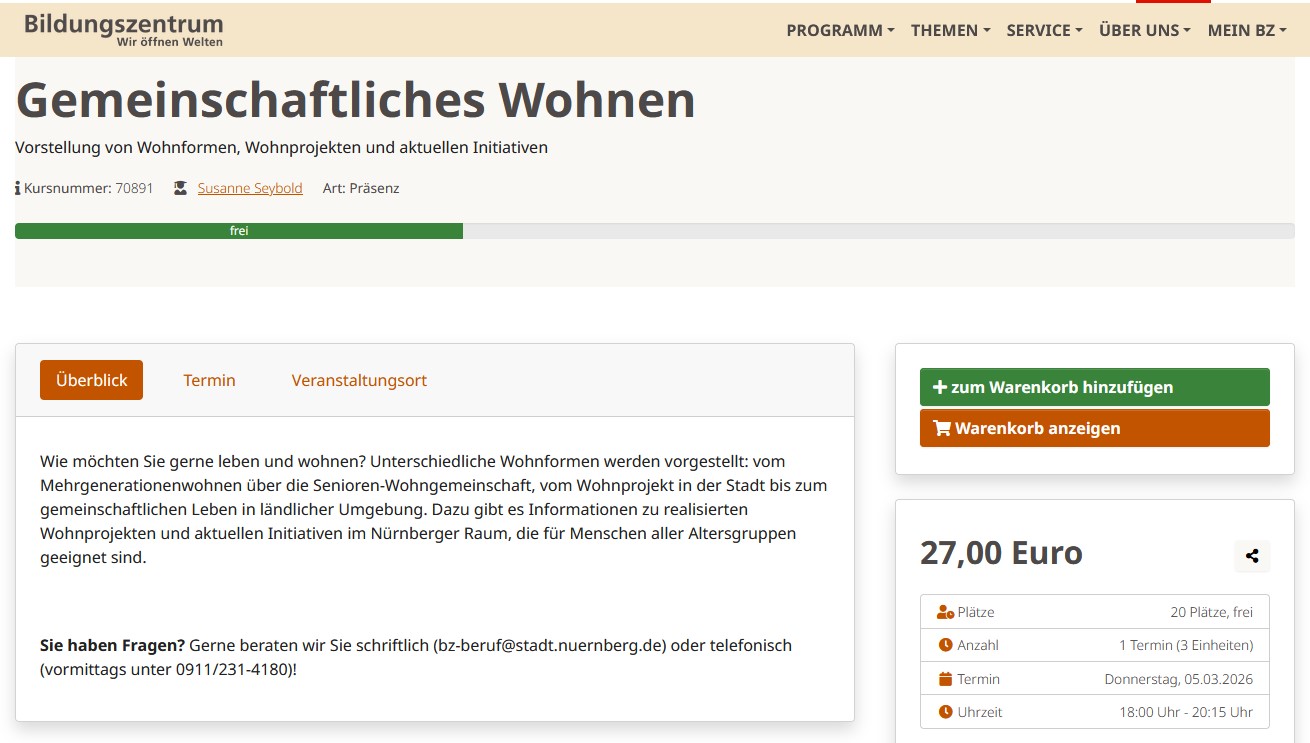Open the Susanne Seybold instructor link
Viewport: 1310px width, 743px height.
(x=250, y=188)
